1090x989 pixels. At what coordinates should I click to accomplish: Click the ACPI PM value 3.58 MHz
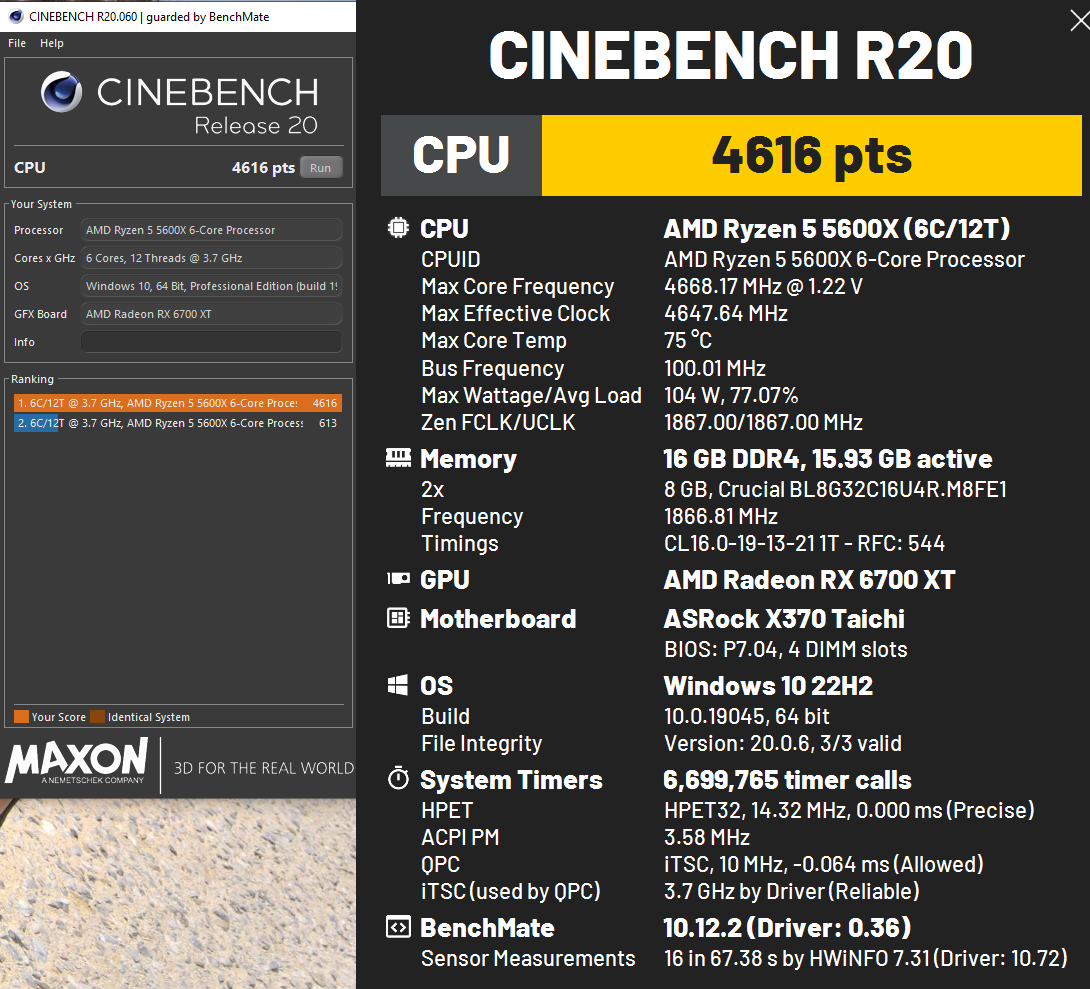pos(707,837)
